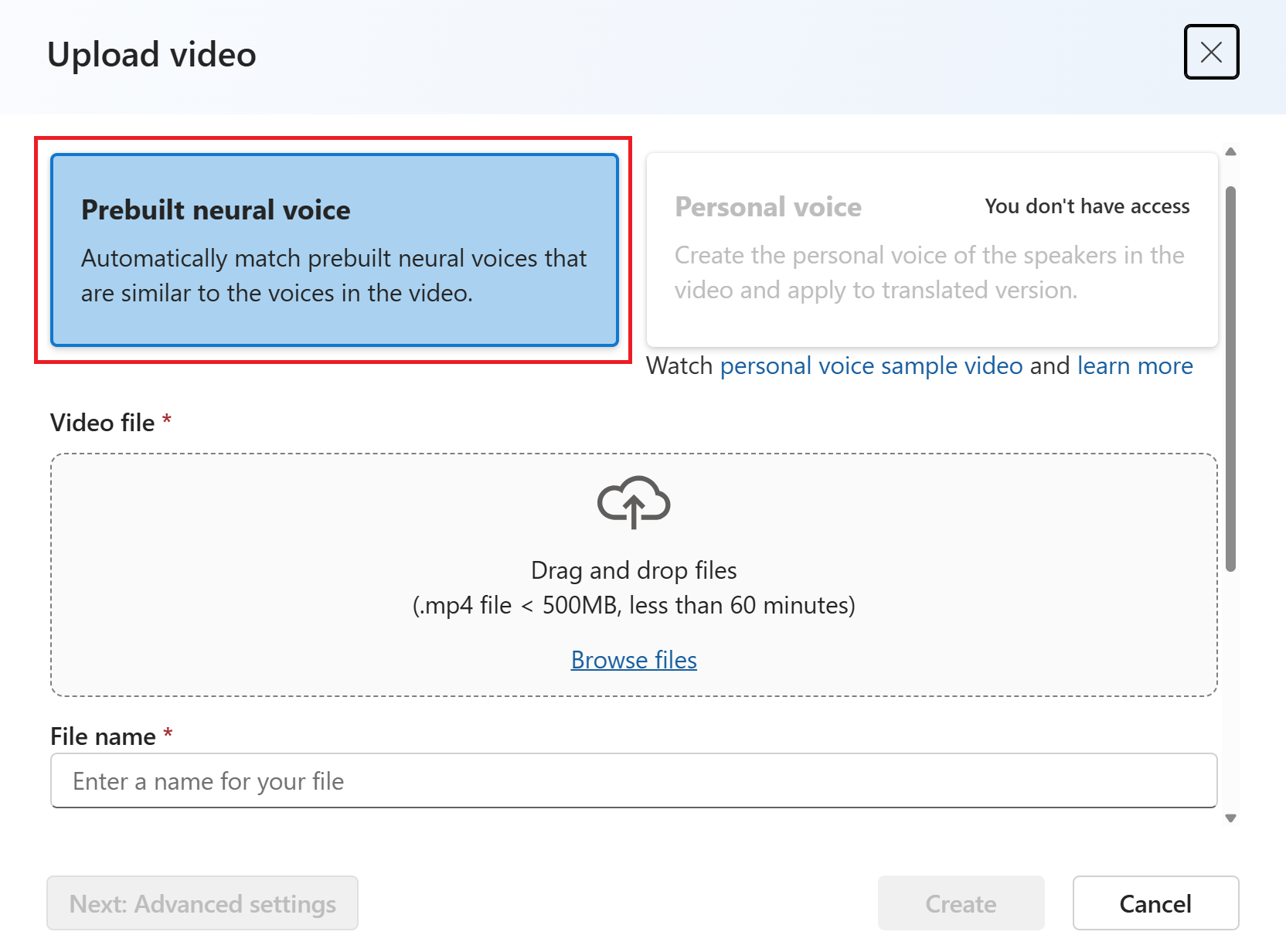Click the File name field label
Screen dimensions: 1286x952
tap(103, 736)
